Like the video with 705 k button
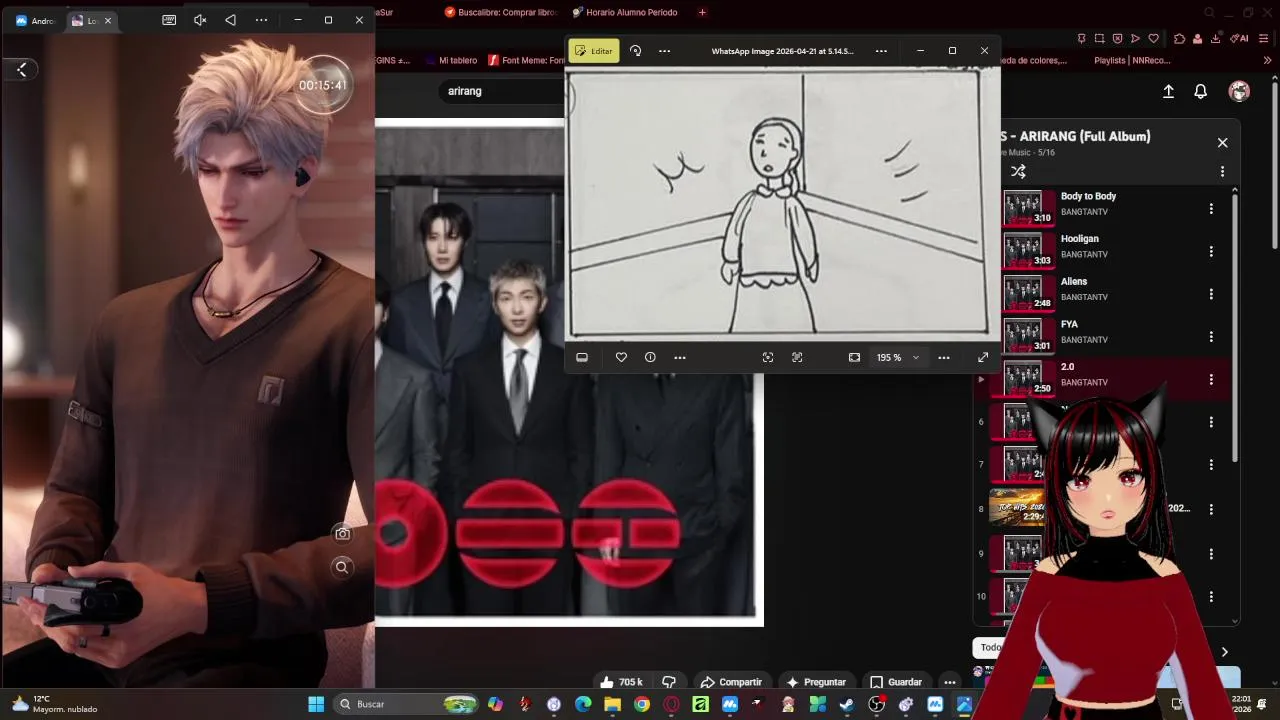Image resolution: width=1280 pixels, height=720 pixels. [621, 682]
